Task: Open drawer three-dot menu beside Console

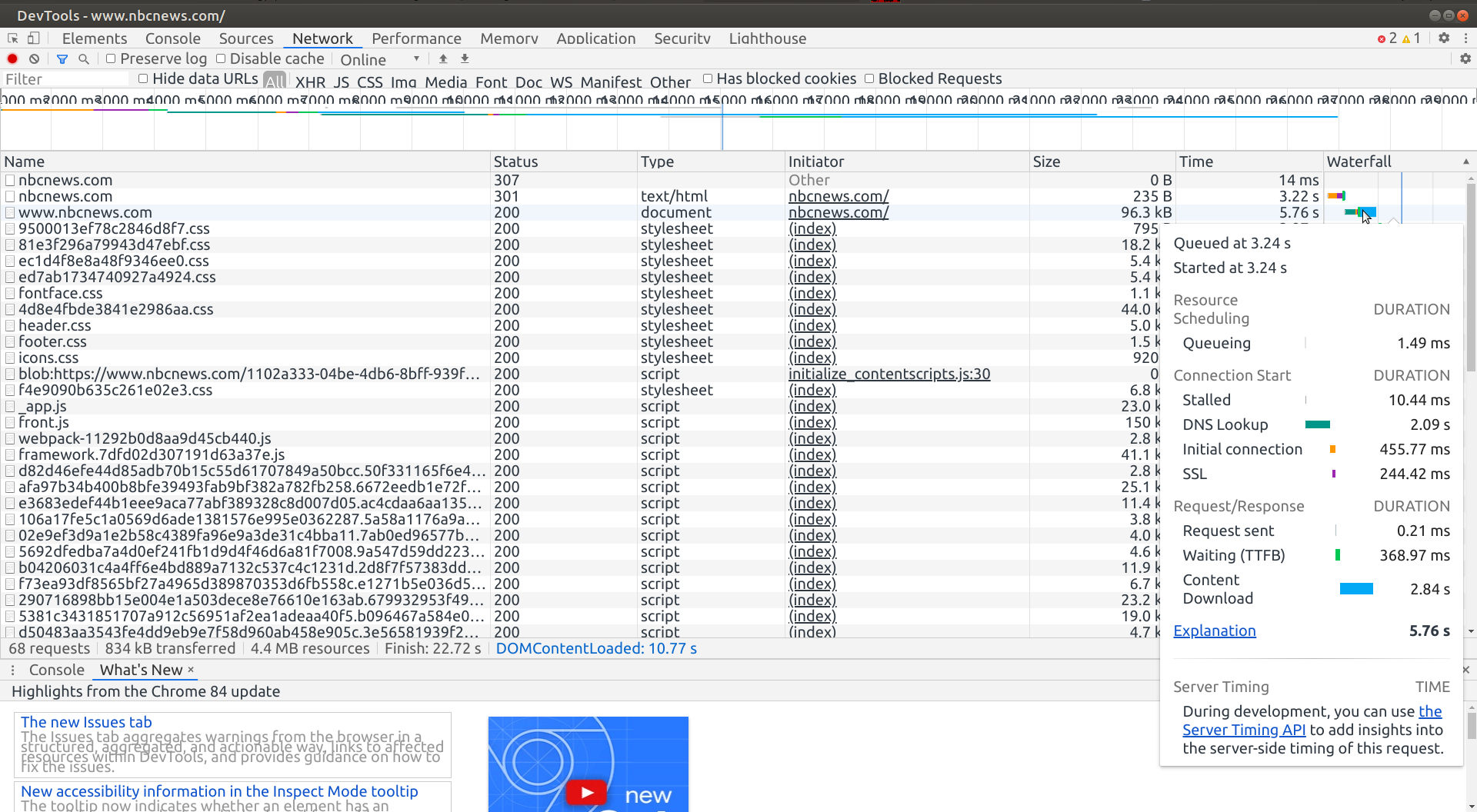Action: click(x=12, y=670)
